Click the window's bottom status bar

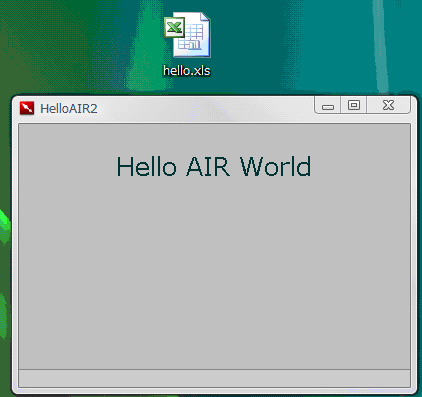(x=214, y=378)
